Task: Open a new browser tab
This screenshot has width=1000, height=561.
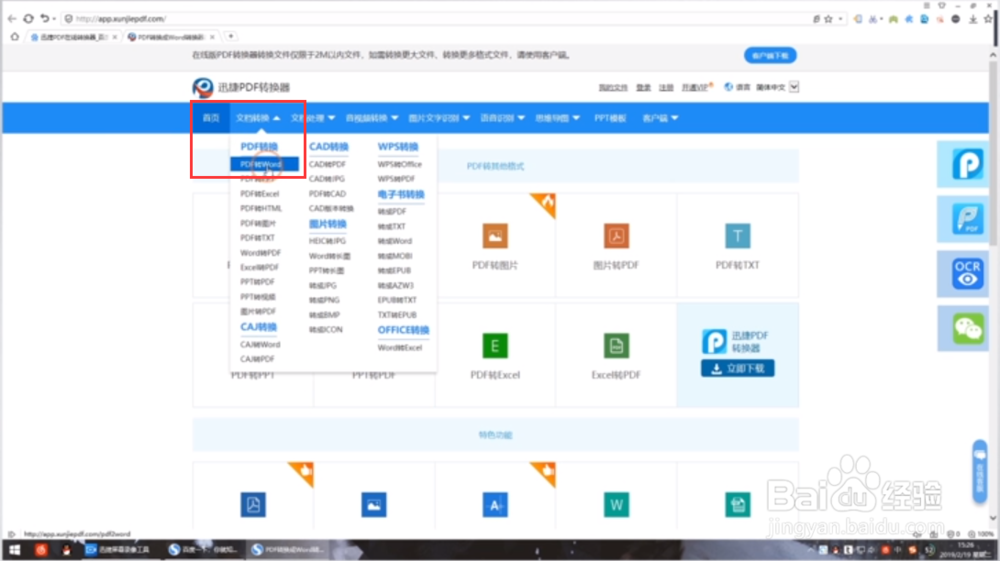Action: tap(231, 36)
